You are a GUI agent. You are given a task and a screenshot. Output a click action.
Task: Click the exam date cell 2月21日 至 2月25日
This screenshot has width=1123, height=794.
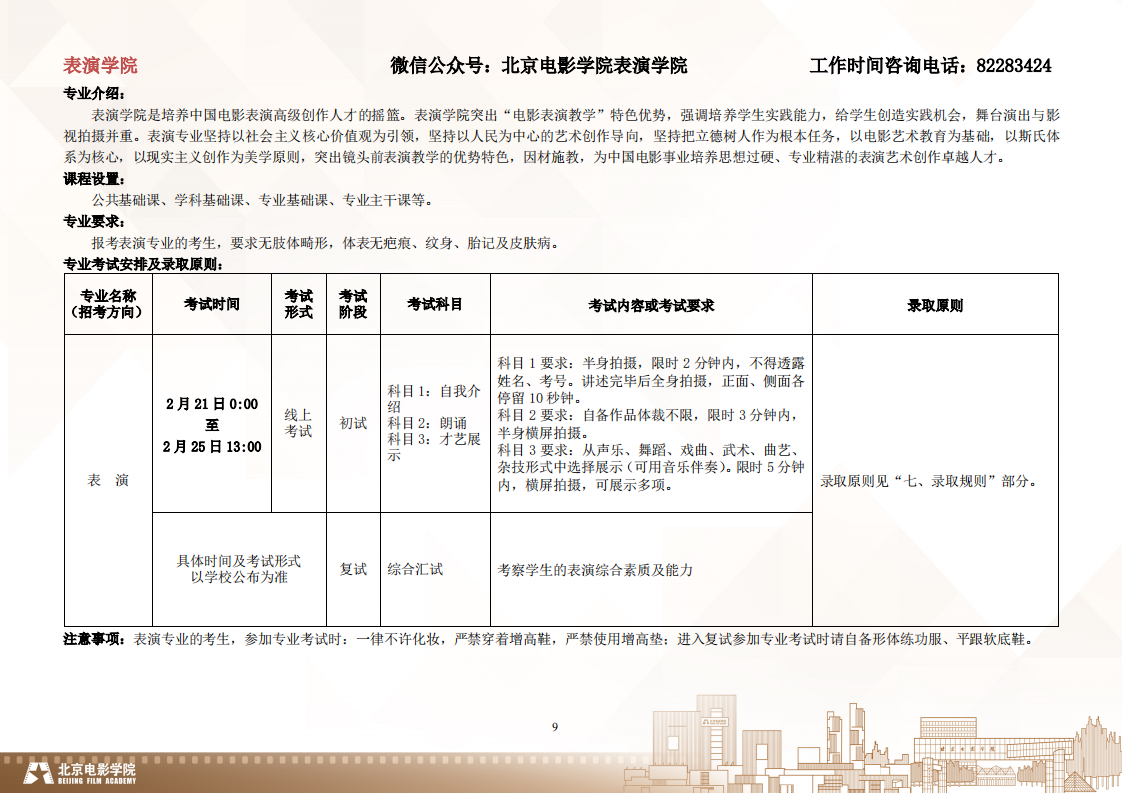point(211,425)
